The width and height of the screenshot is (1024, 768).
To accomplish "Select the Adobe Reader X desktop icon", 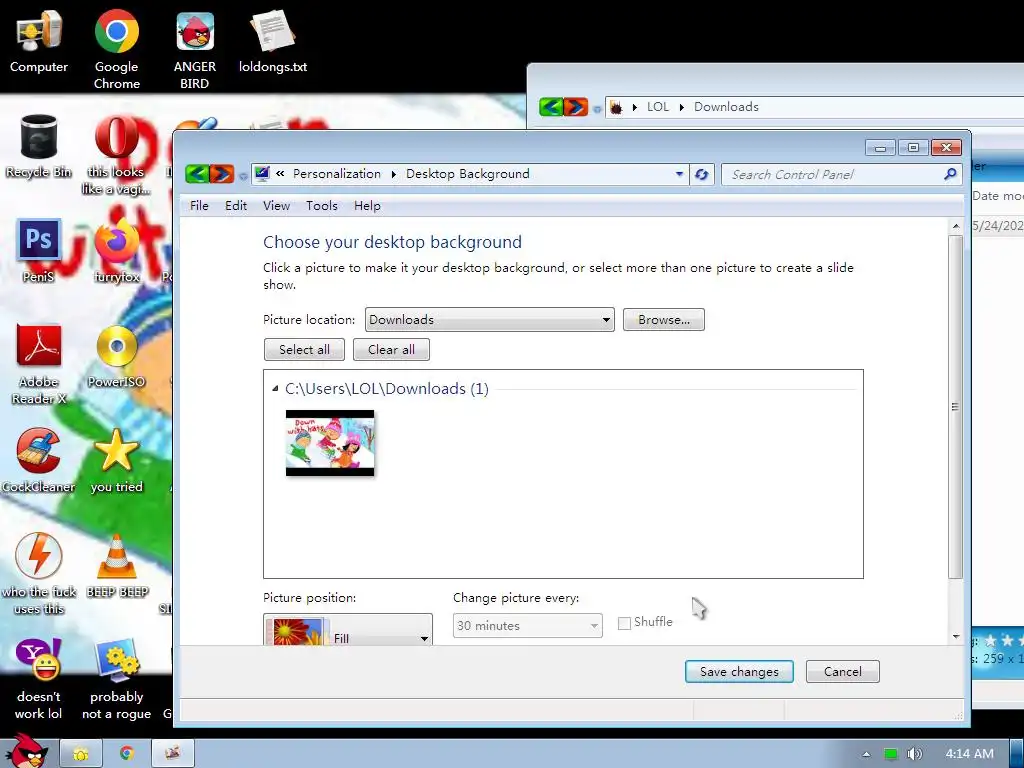I will 39,364.
